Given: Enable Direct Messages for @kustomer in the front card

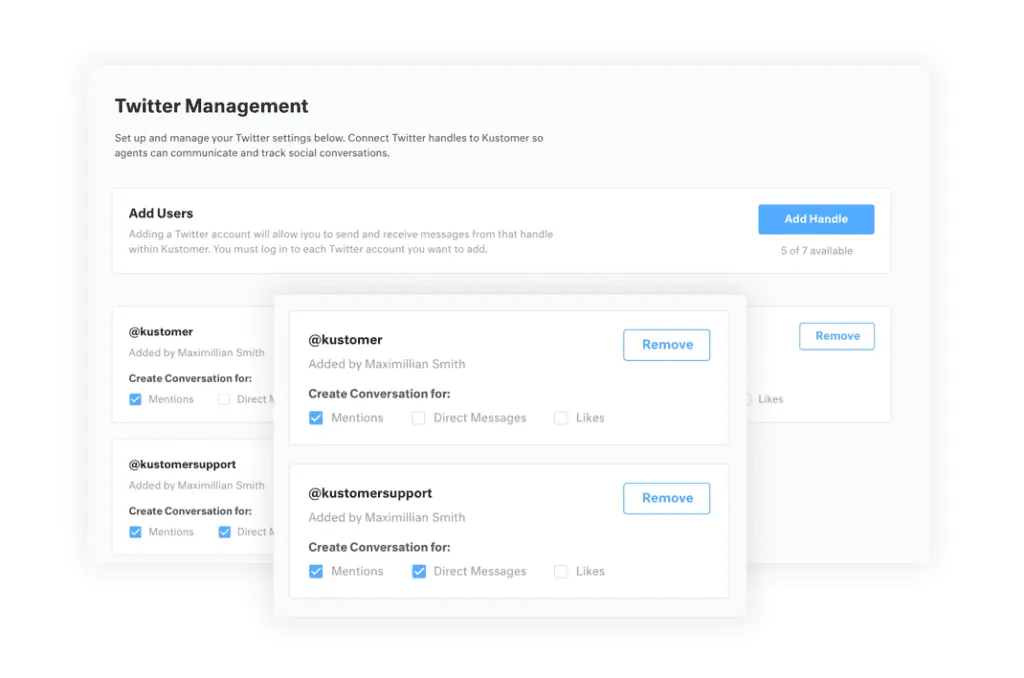Looking at the screenshot, I should coord(418,418).
